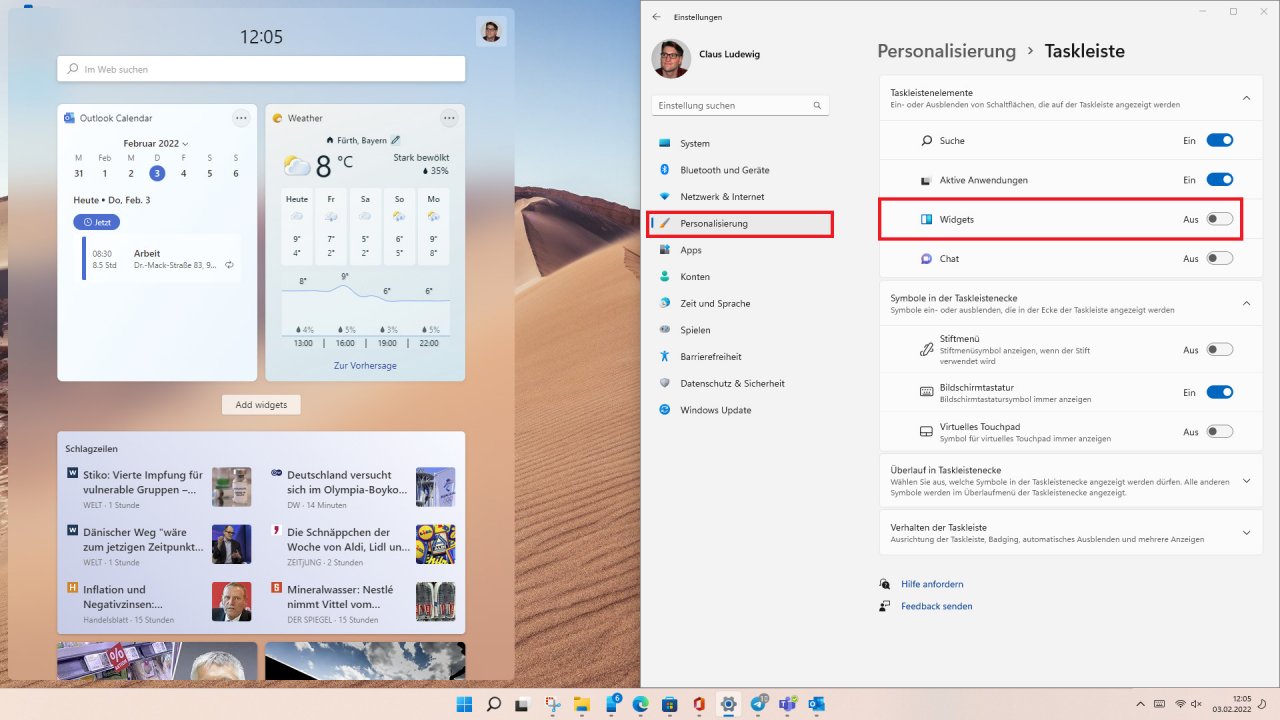Viewport: 1280px width, 720px height.
Task: Open Office app from taskbar
Action: tap(700, 704)
